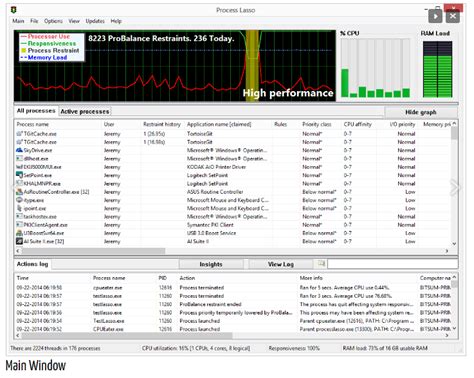
Task: Click the View Log button
Action: [281, 264]
